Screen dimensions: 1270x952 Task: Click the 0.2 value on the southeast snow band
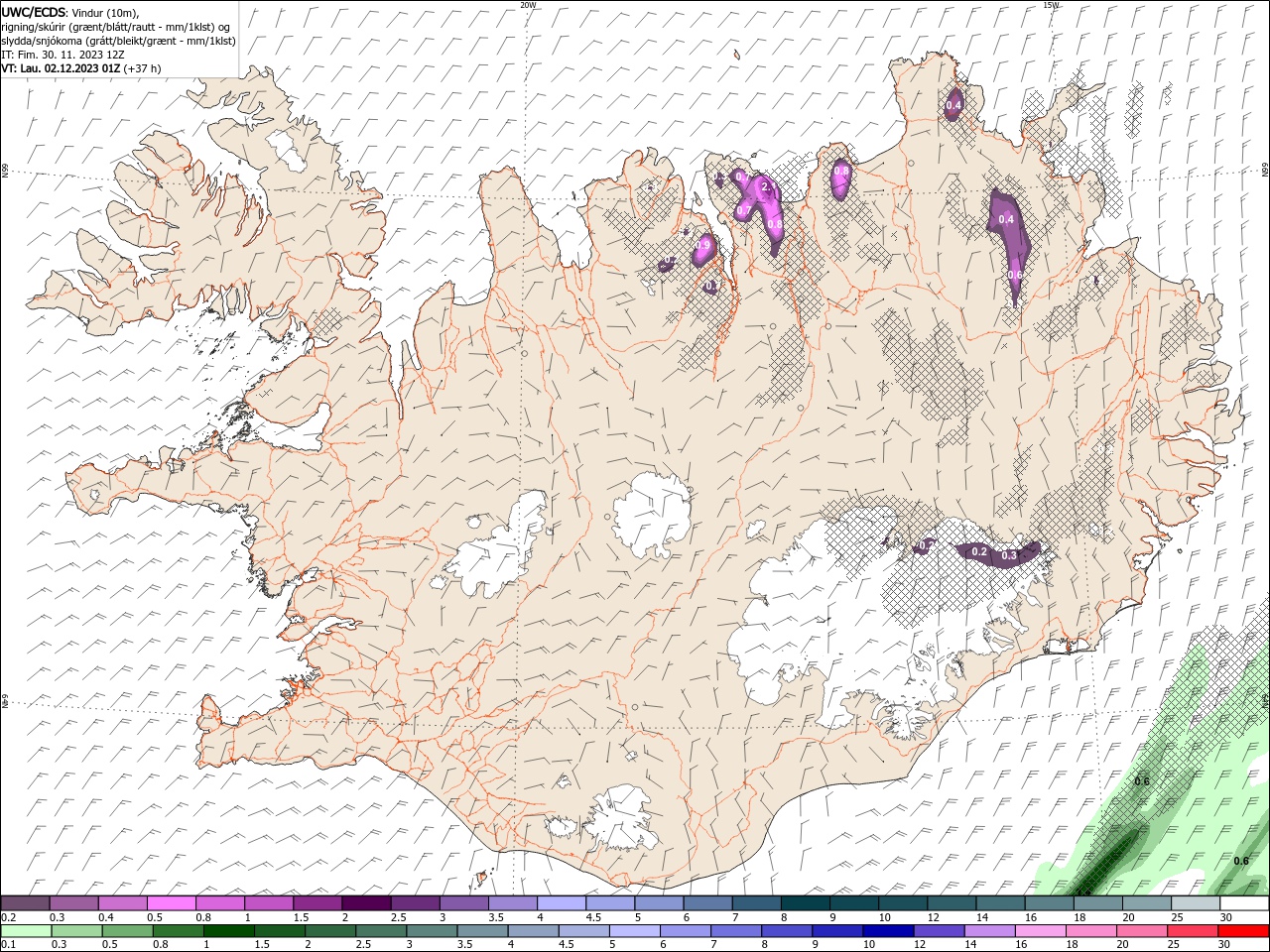[x=978, y=551]
